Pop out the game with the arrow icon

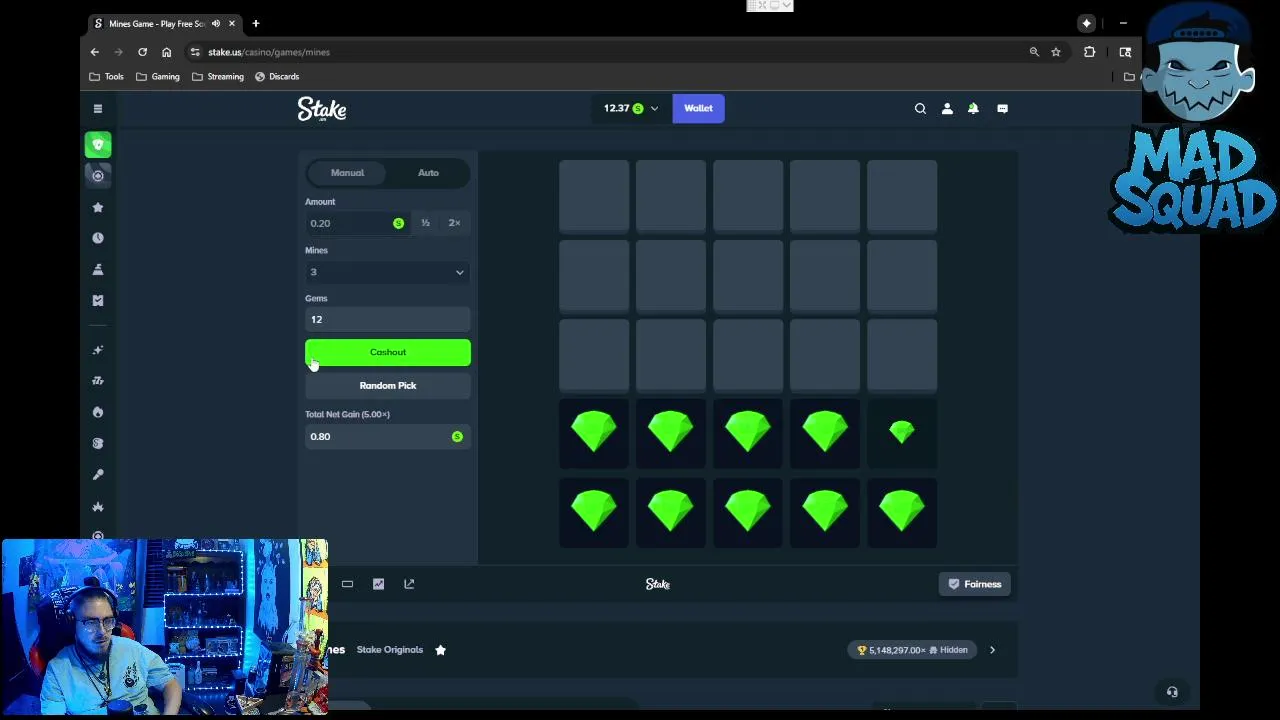tap(409, 584)
